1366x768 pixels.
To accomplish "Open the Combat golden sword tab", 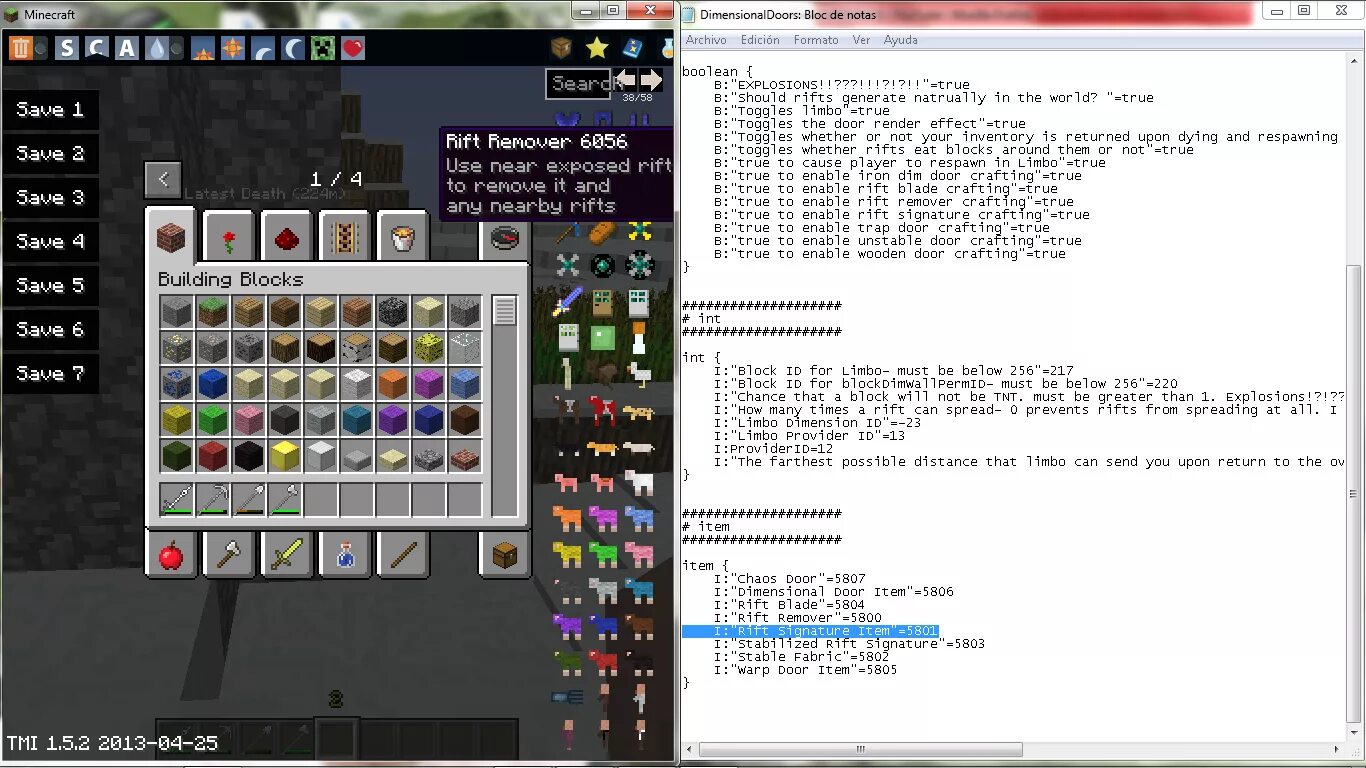I will click(x=287, y=554).
